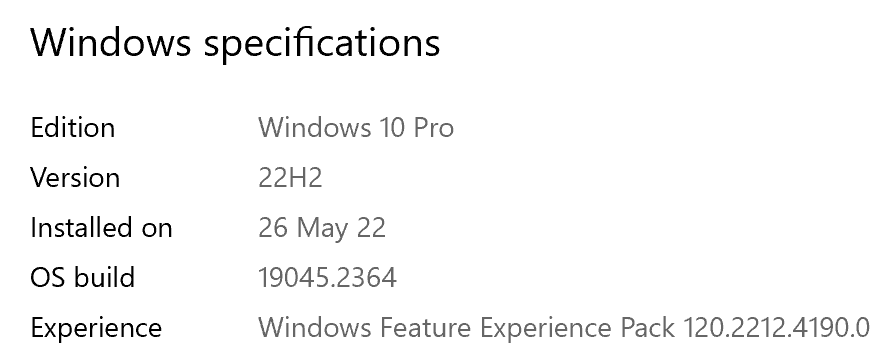Image resolution: width=892 pixels, height=361 pixels.
Task: Select the Edition label
Action: pyautogui.click(x=73, y=127)
